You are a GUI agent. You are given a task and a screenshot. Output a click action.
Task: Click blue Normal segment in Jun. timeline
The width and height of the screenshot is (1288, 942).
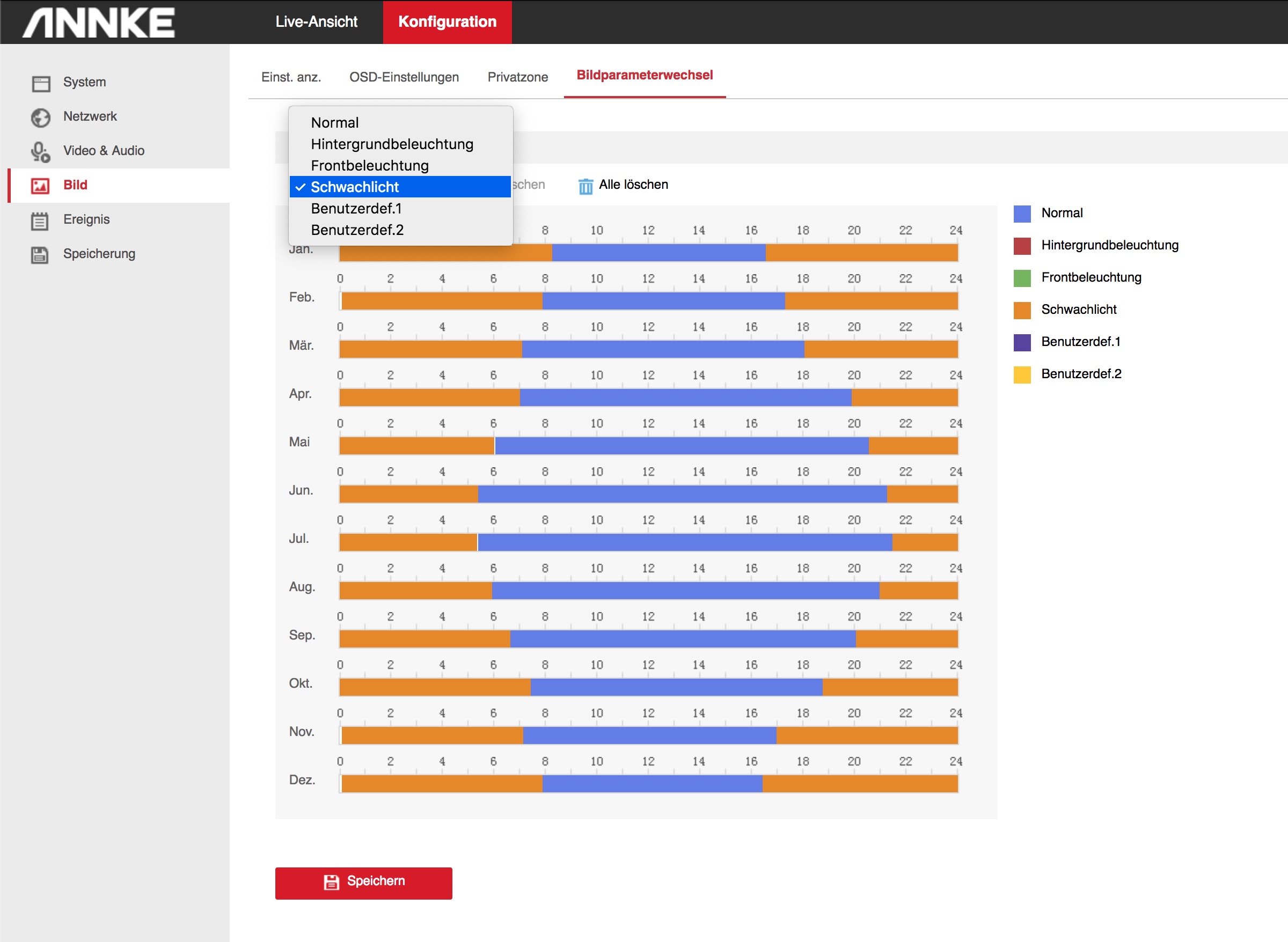point(682,495)
